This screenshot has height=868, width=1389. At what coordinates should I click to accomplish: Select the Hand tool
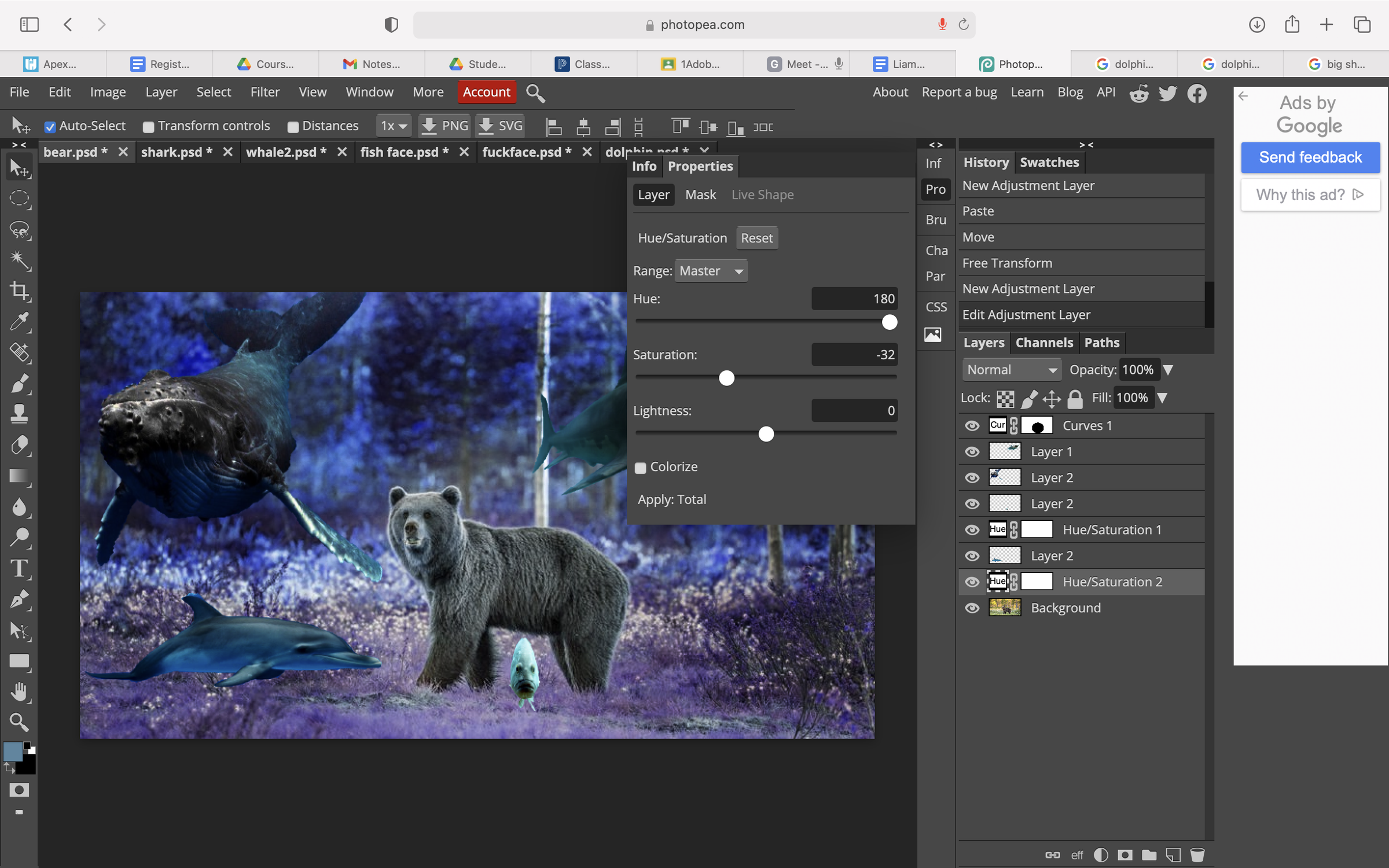pyautogui.click(x=19, y=692)
